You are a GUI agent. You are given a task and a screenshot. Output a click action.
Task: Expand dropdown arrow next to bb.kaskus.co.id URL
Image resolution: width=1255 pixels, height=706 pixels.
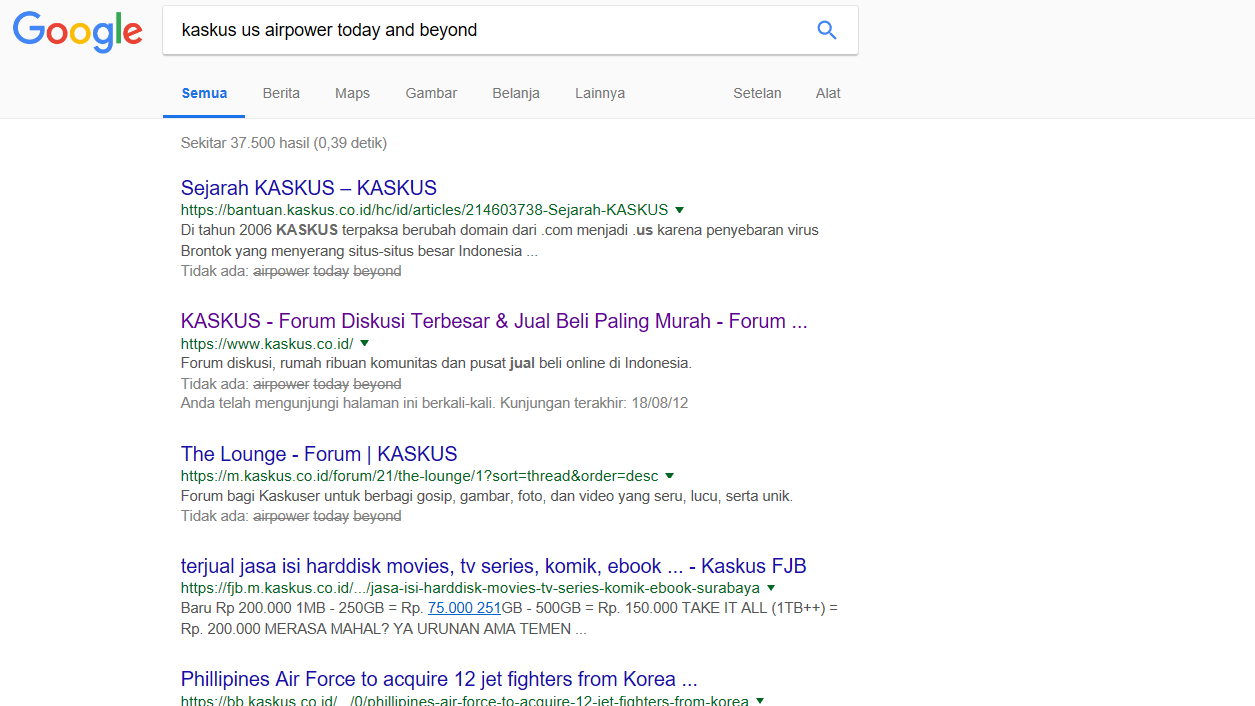[x=760, y=701]
